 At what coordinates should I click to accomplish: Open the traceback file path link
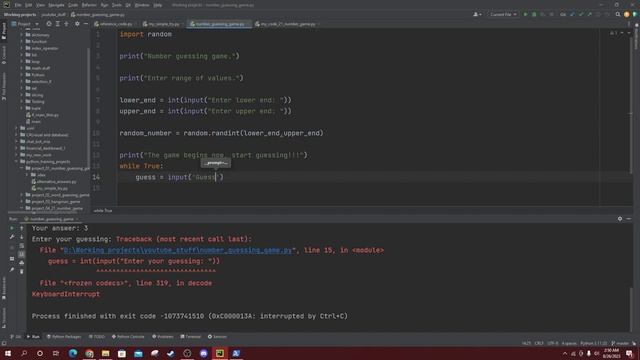point(178,250)
